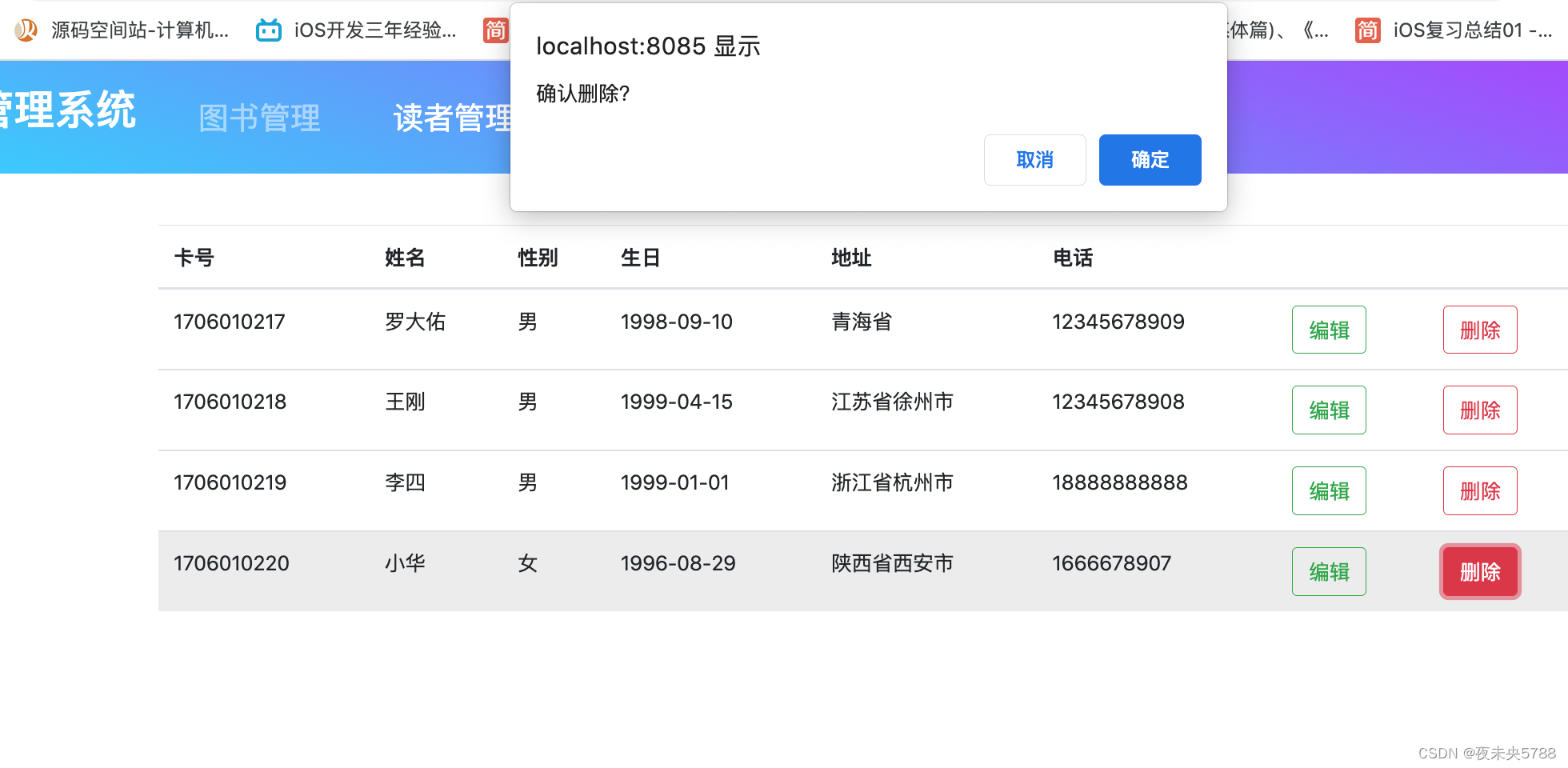Switch to 图书管理 navigation tab
The image size is (1568, 768).
[259, 117]
